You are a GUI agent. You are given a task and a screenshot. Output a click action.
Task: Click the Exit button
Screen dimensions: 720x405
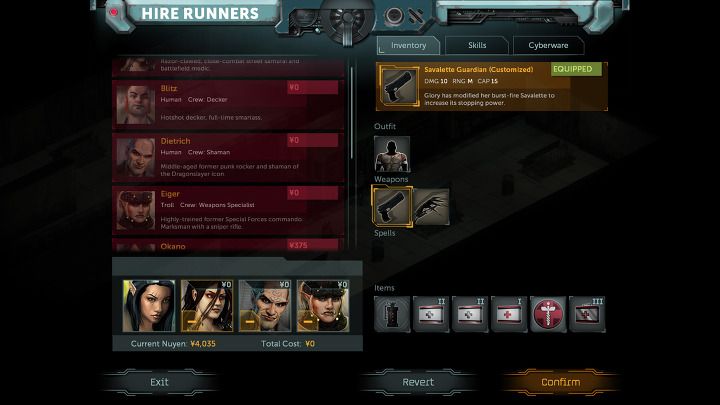pyautogui.click(x=159, y=382)
